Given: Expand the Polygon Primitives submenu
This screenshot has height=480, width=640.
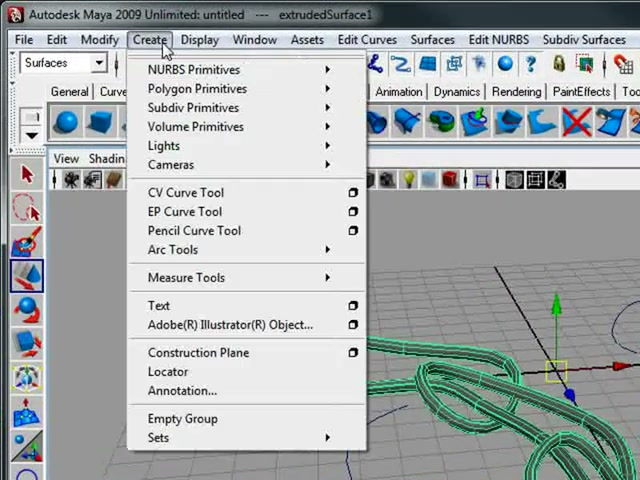Looking at the screenshot, I should [x=247, y=89].
